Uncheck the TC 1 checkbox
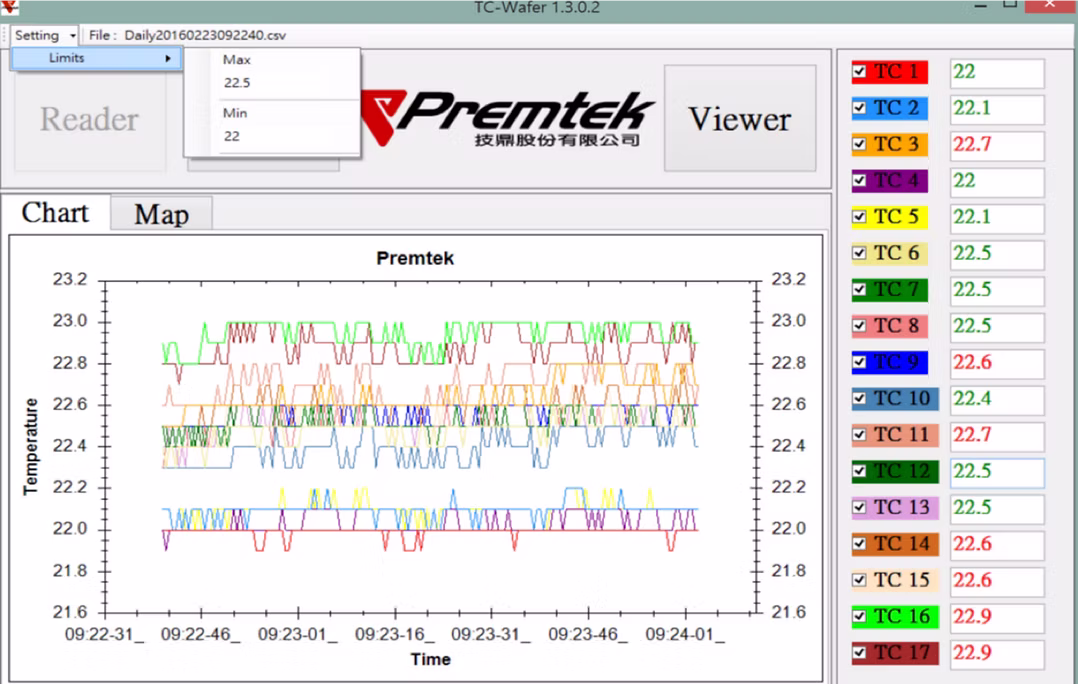Image resolution: width=1078 pixels, height=684 pixels. [x=860, y=72]
